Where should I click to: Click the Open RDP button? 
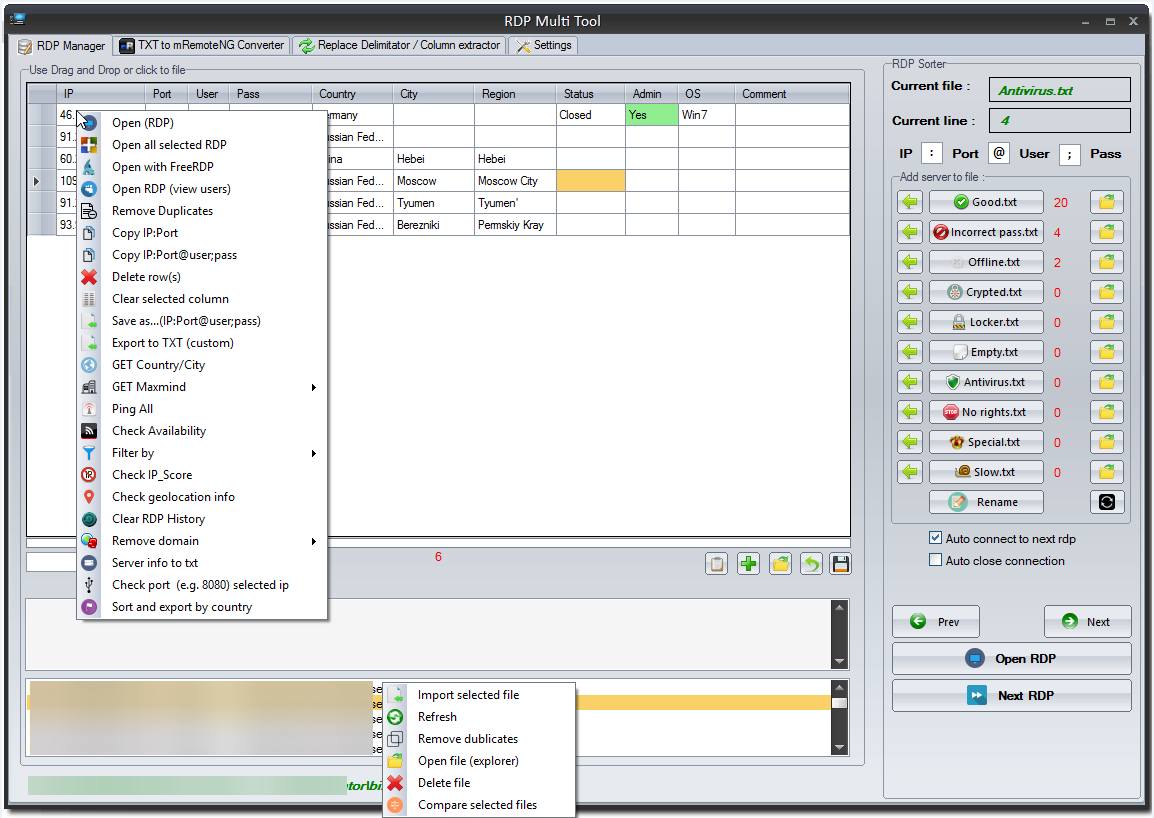[x=1011, y=659]
